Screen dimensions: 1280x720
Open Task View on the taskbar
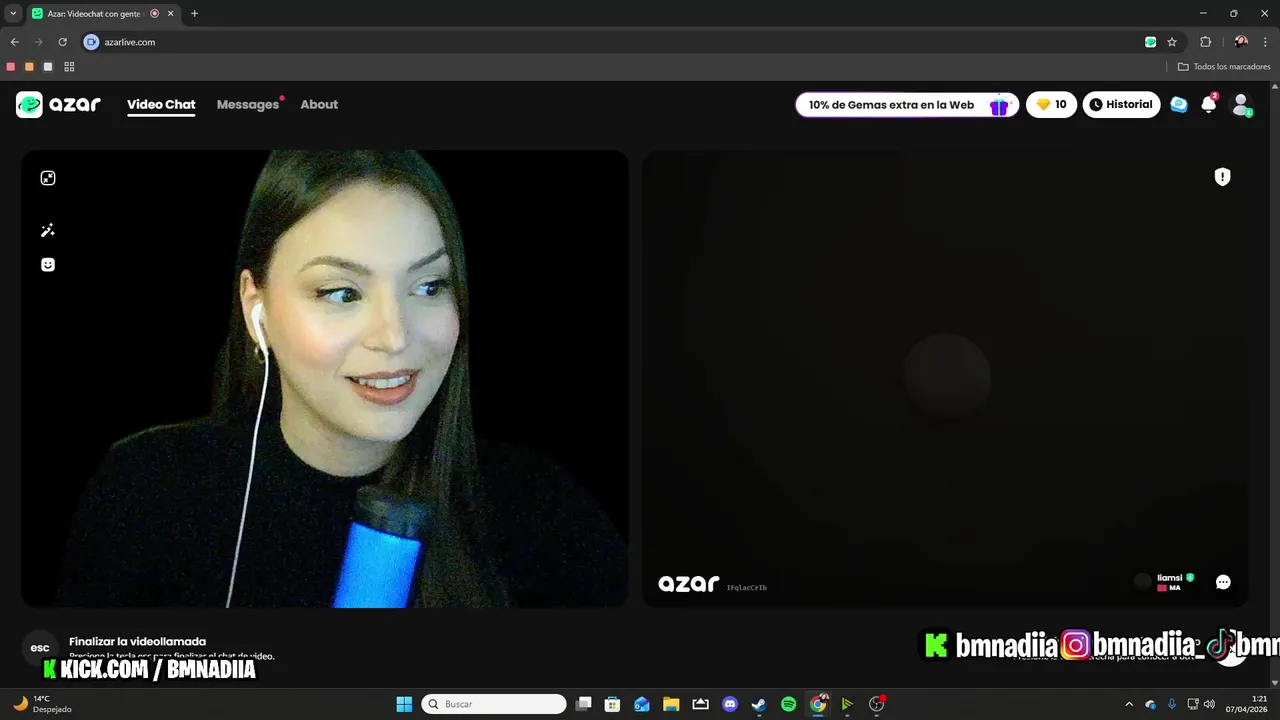coord(584,704)
